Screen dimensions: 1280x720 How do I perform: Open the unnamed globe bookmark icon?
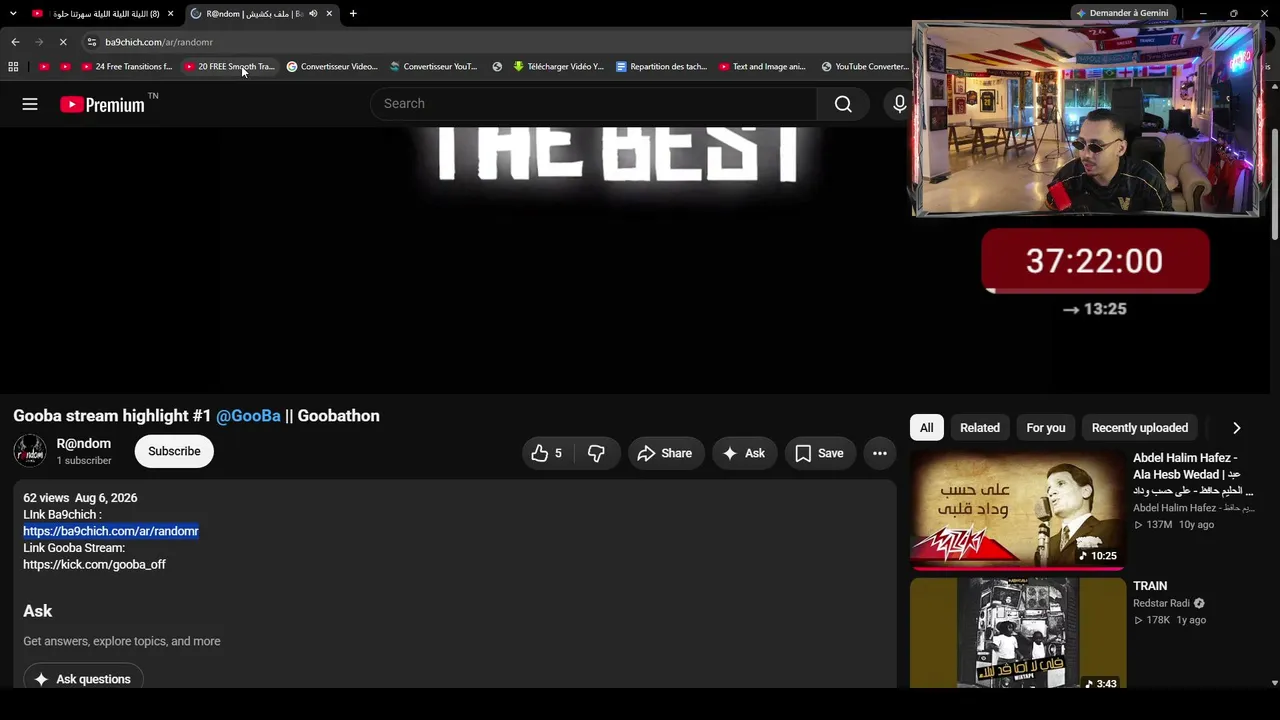[x=497, y=67]
